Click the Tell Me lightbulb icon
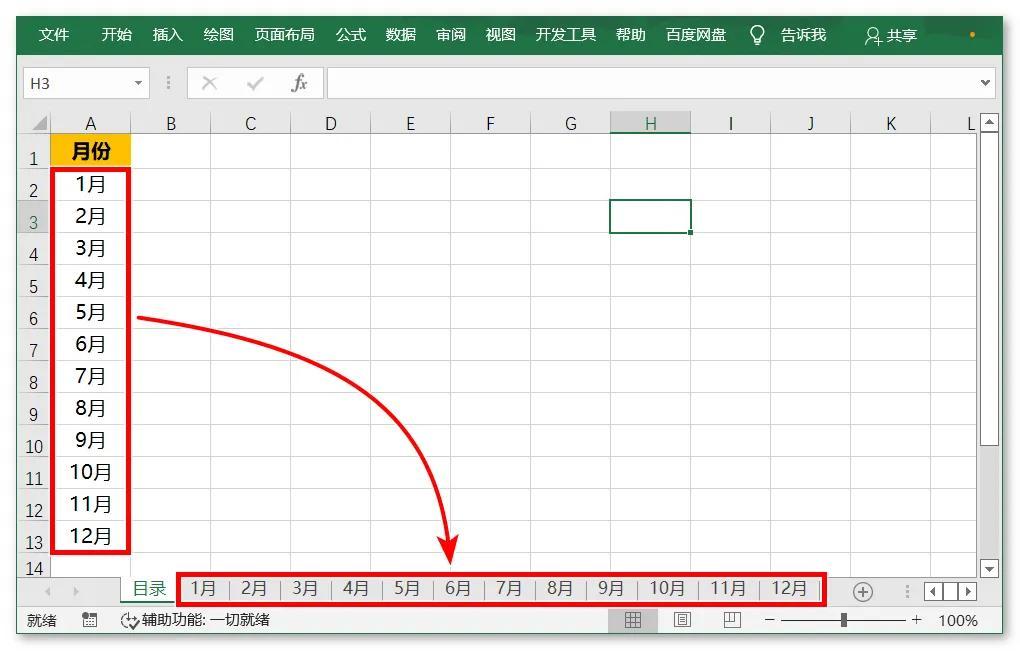Image resolution: width=1020 pixels, height=651 pixels. pos(757,34)
